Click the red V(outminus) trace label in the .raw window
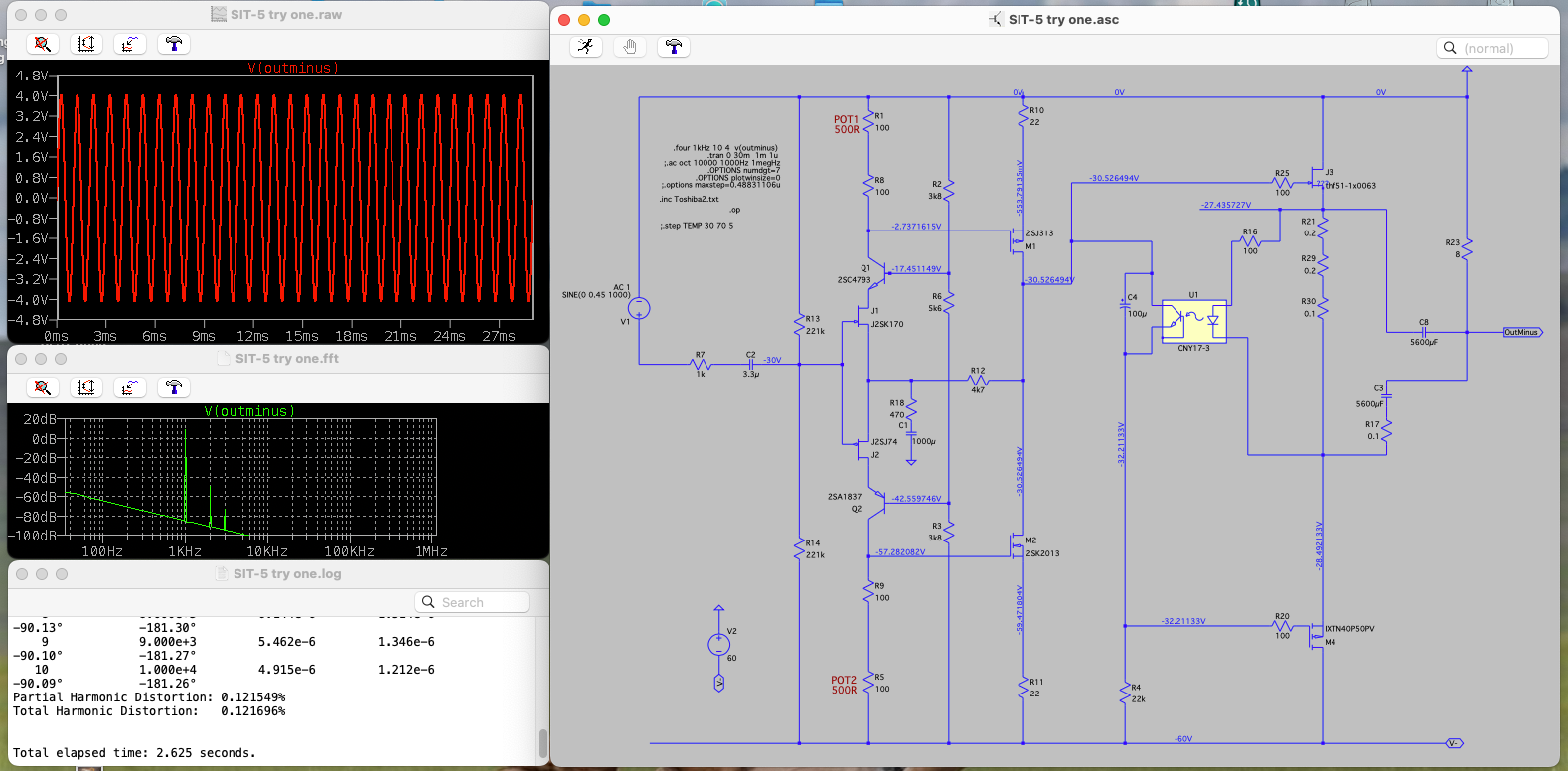This screenshot has width=1568, height=771. tap(293, 68)
